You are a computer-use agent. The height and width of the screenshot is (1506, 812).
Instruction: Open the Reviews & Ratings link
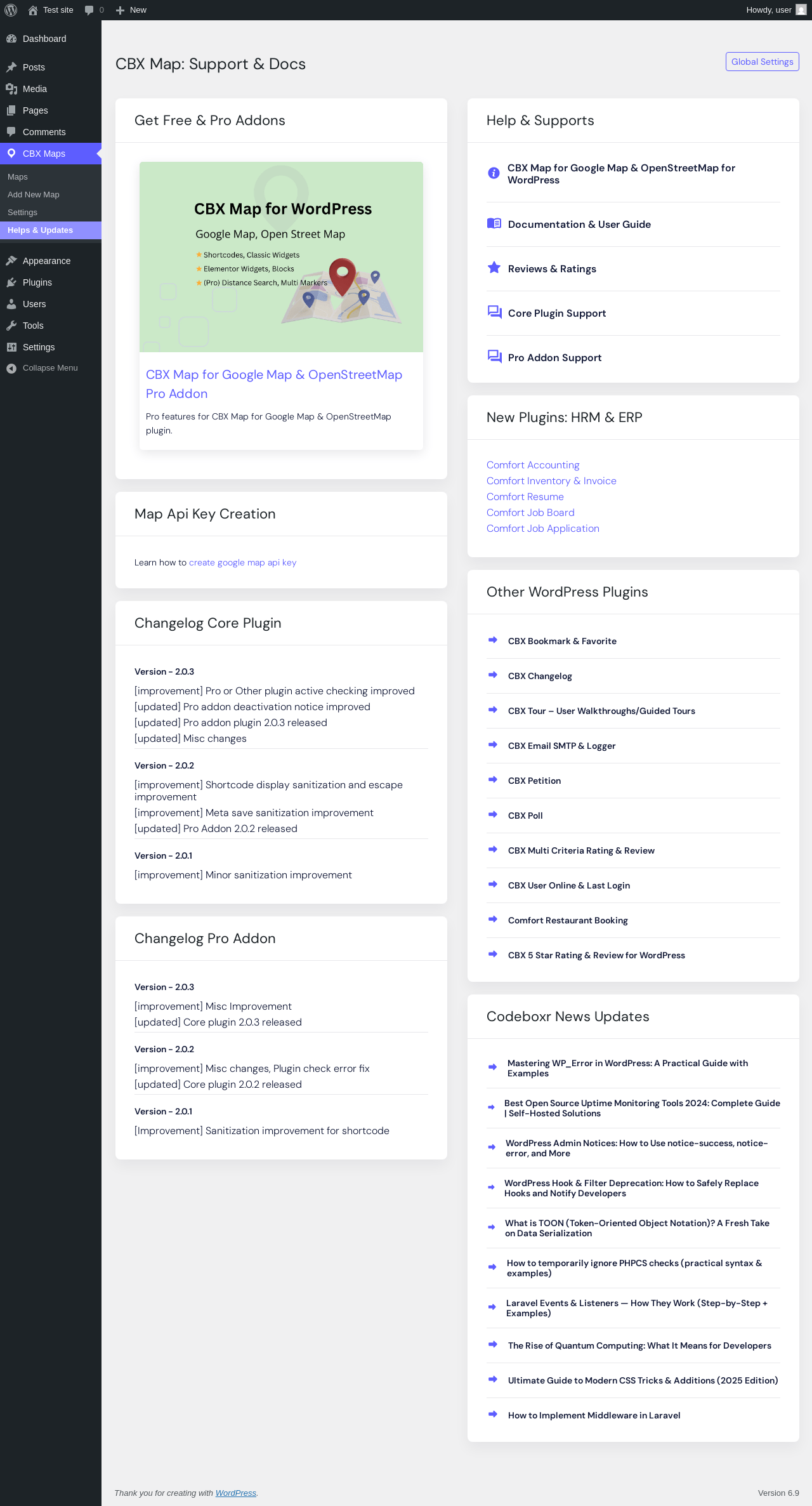[552, 269]
